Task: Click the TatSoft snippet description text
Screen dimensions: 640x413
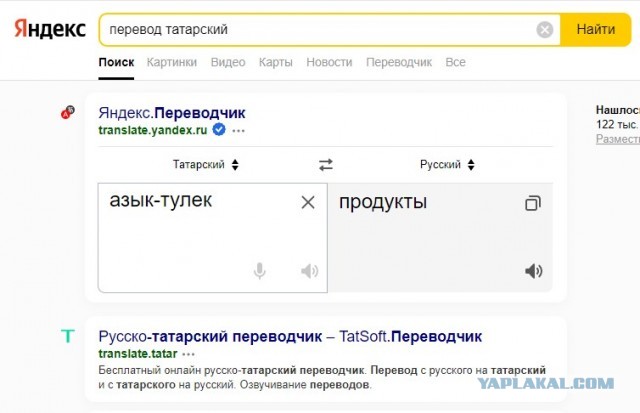Action: pyautogui.click(x=322, y=377)
